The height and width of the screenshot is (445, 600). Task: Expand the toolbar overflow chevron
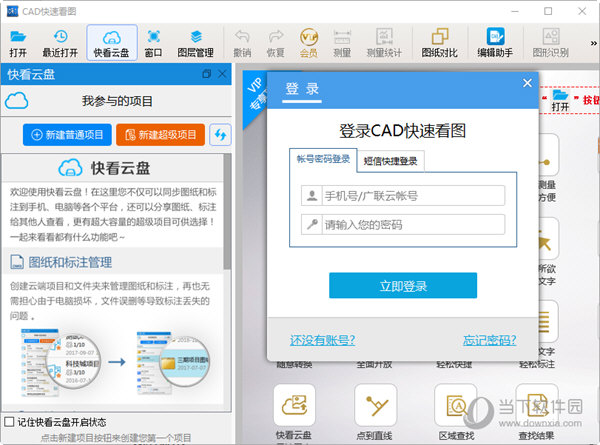tap(593, 43)
